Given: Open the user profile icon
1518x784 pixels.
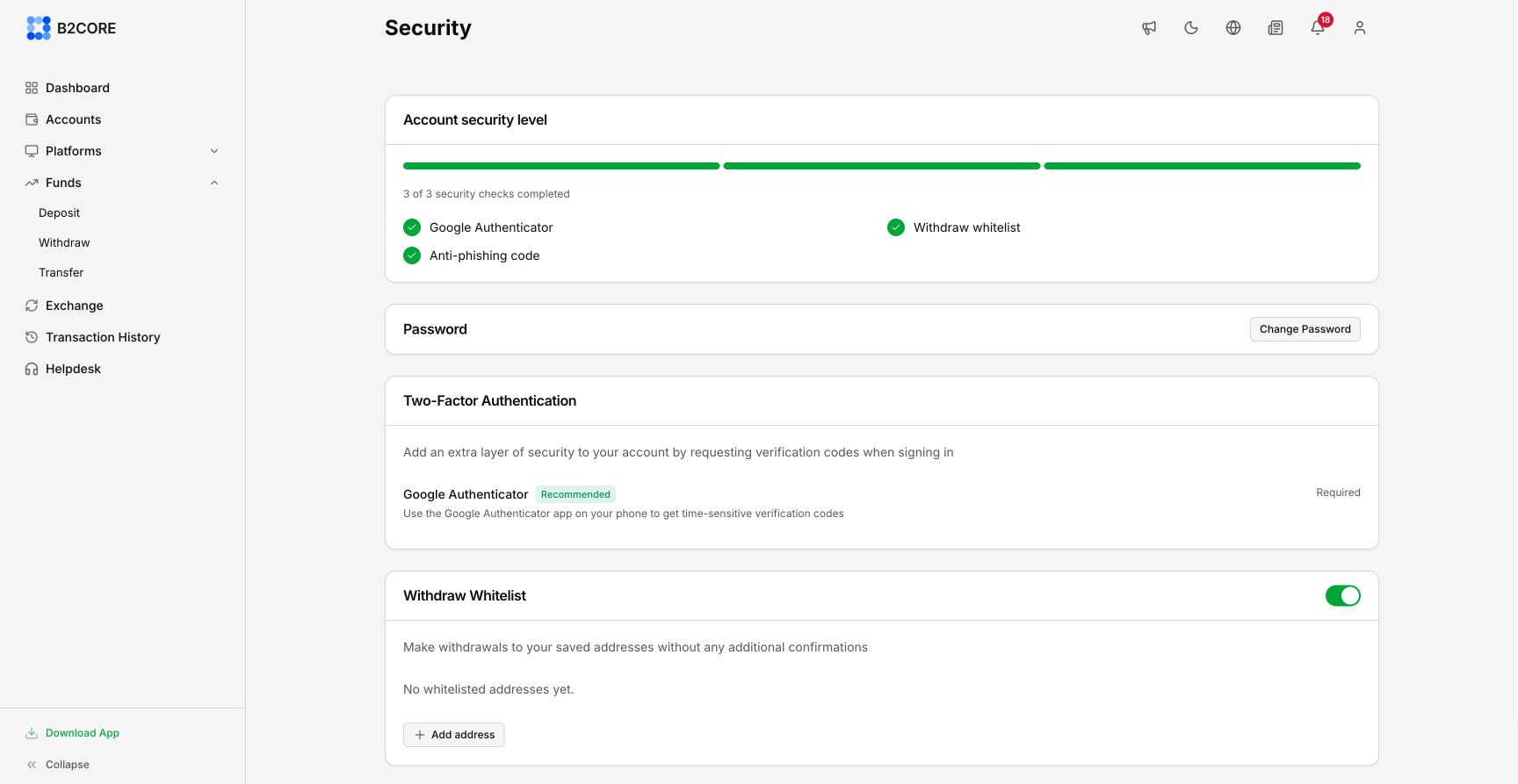Looking at the screenshot, I should (x=1360, y=28).
